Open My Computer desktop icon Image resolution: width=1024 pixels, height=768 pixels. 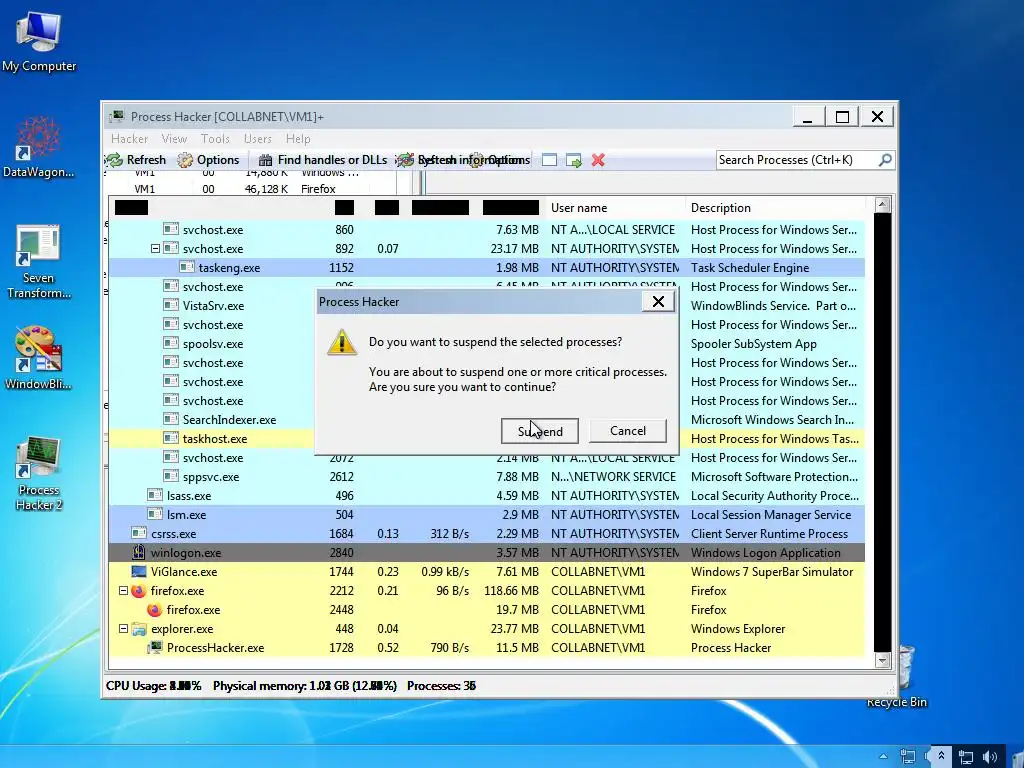coord(39,42)
